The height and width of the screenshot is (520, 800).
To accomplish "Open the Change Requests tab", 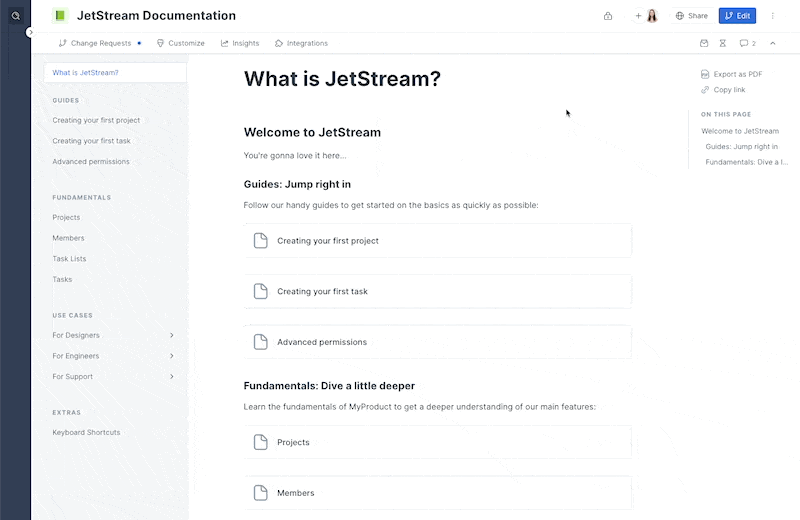I will (x=95, y=43).
